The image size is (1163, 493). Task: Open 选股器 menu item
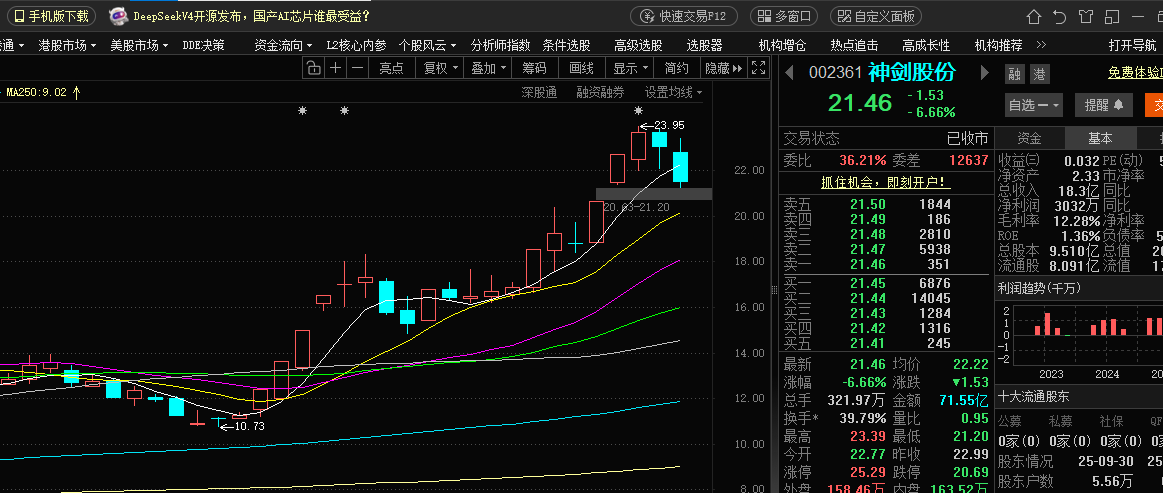pyautogui.click(x=705, y=45)
